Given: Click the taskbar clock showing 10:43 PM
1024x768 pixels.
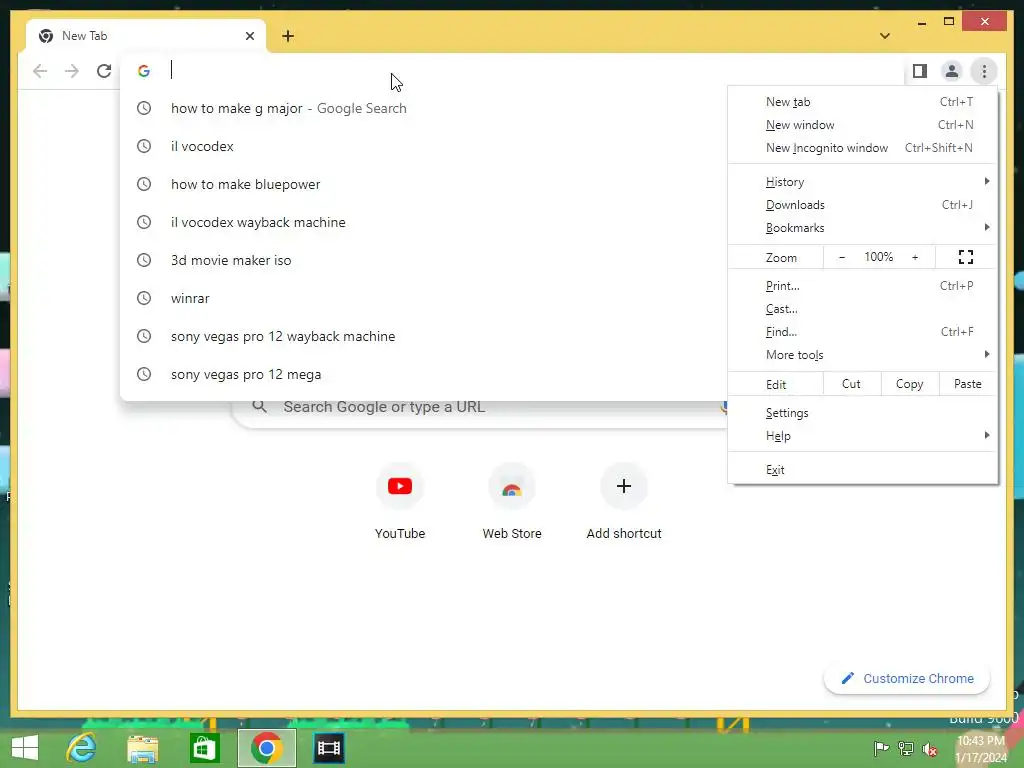Looking at the screenshot, I should [x=981, y=749].
